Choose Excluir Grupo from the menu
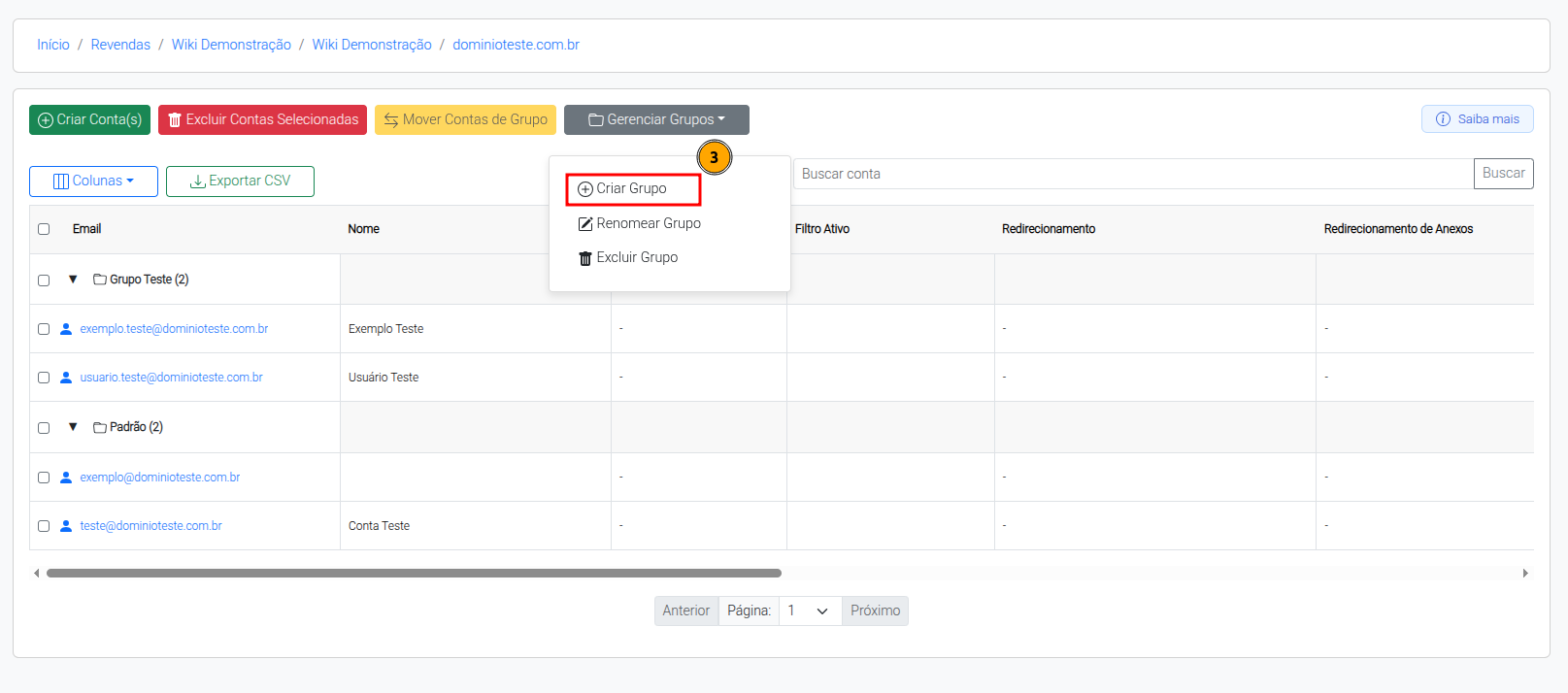 click(628, 257)
